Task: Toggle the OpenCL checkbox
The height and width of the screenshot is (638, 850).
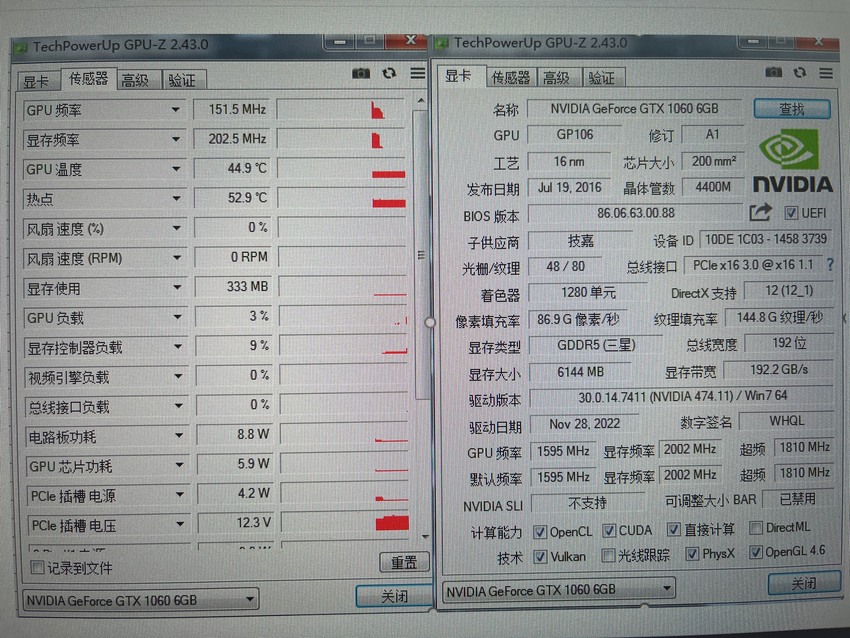Action: pyautogui.click(x=539, y=532)
